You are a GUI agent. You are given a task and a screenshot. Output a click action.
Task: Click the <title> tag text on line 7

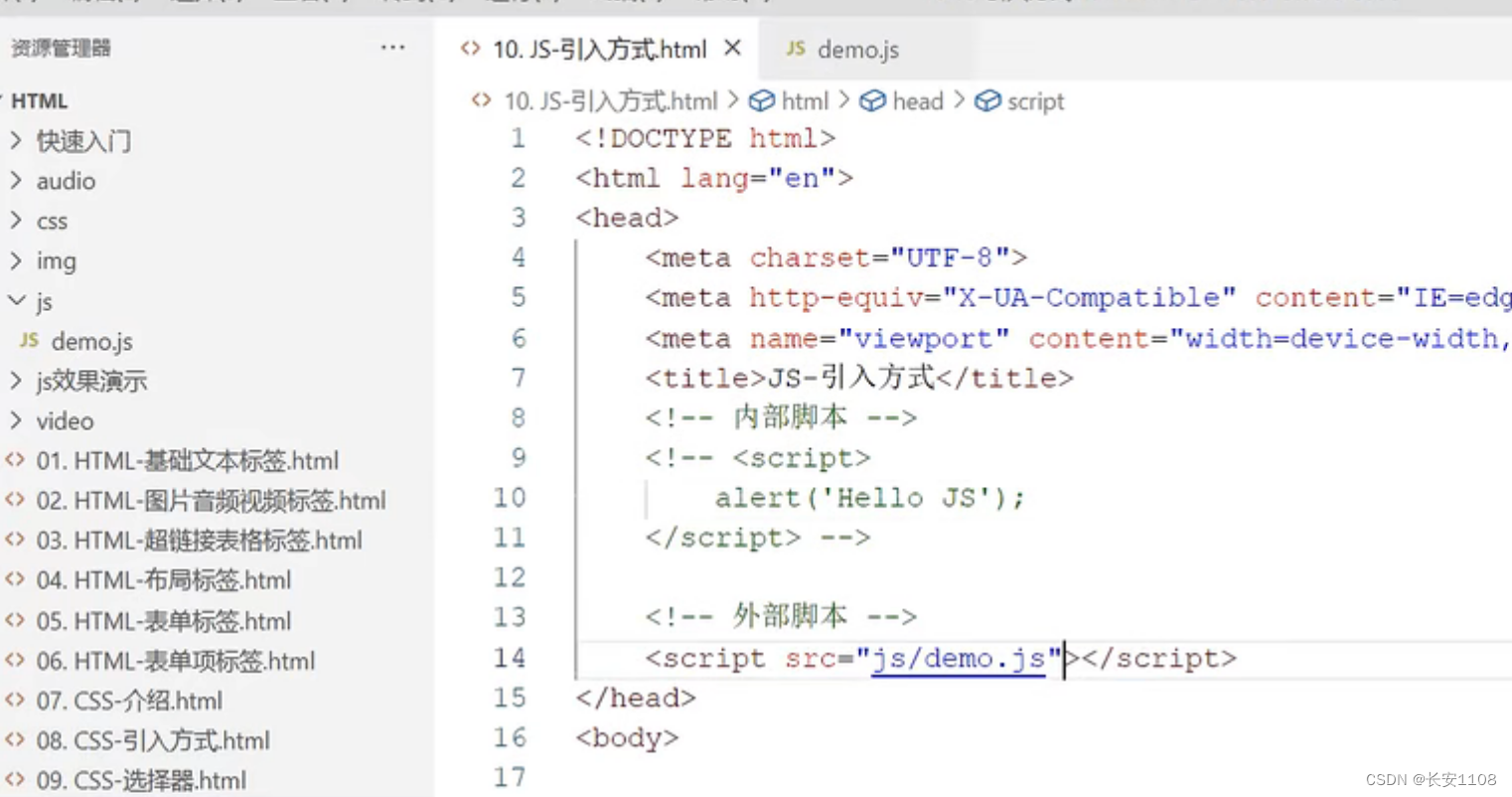click(705, 379)
